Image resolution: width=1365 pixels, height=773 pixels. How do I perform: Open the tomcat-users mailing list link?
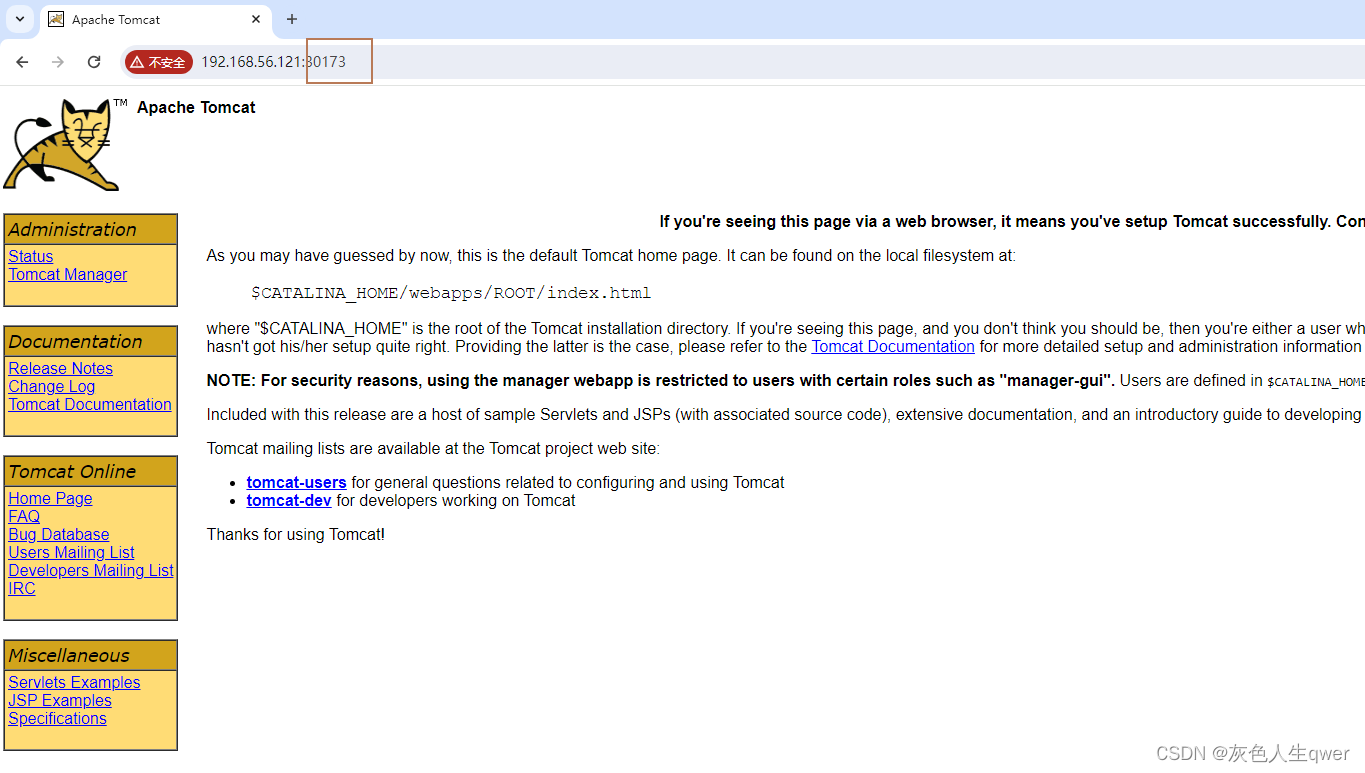[296, 482]
